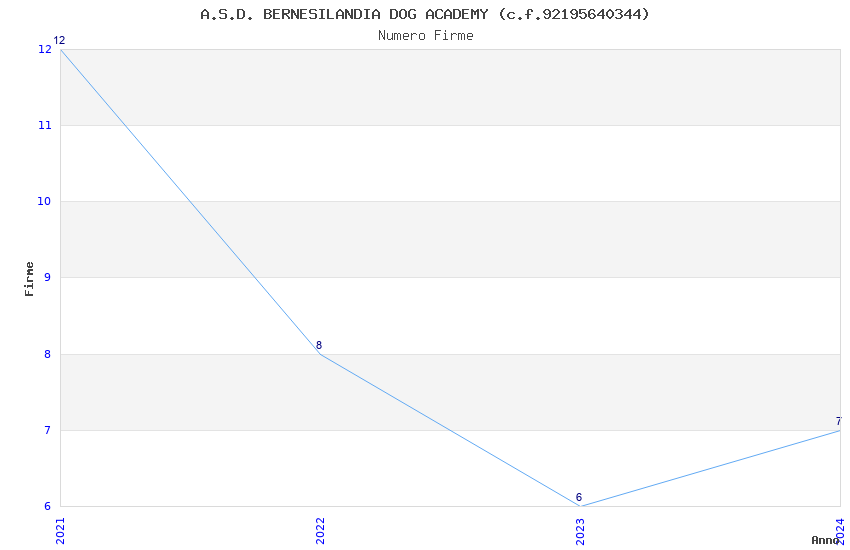Image resolution: width=850 pixels, height=550 pixels.
Task: Click the y-axis tick label 7
Action: point(48,430)
